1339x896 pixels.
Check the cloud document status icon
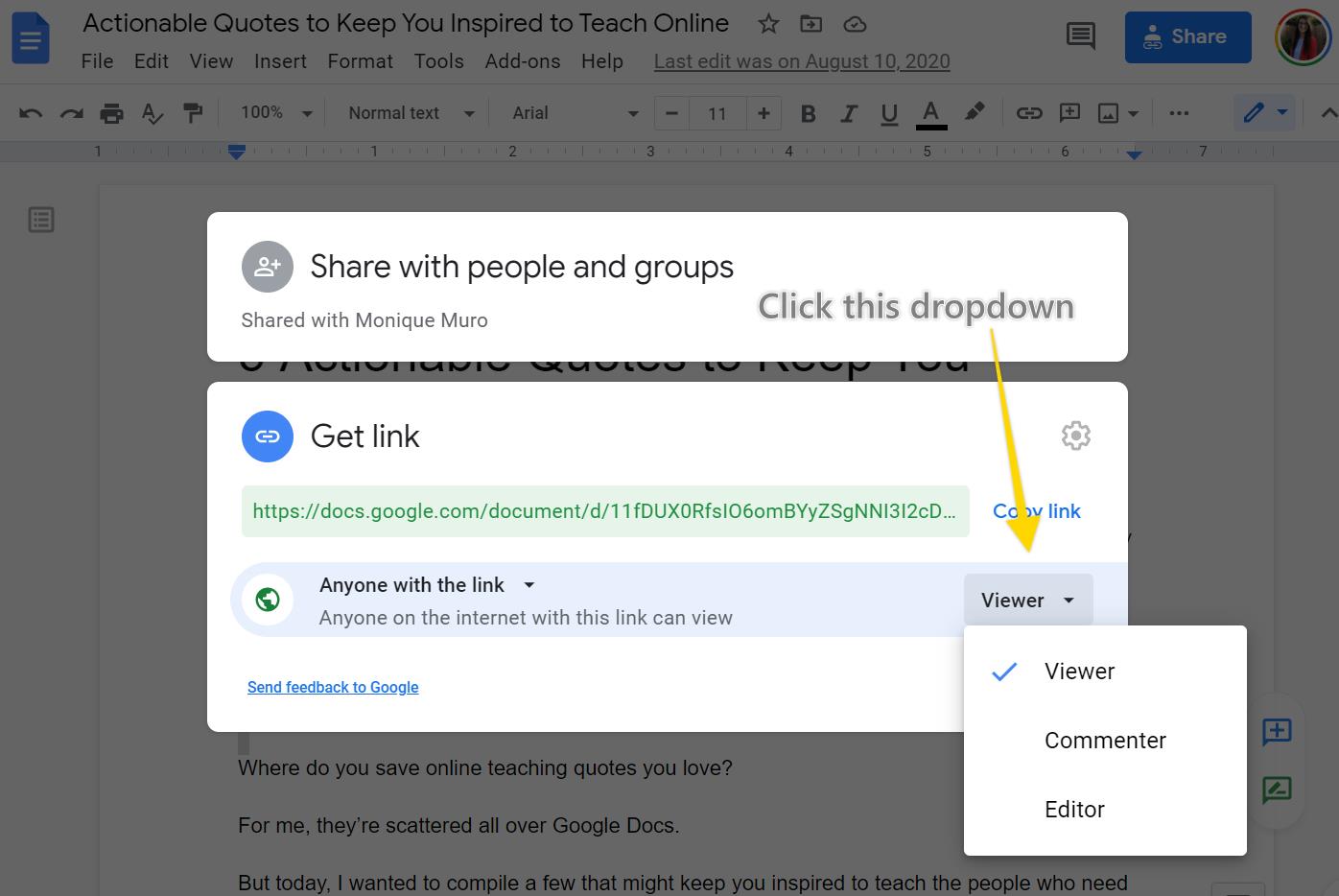click(855, 24)
